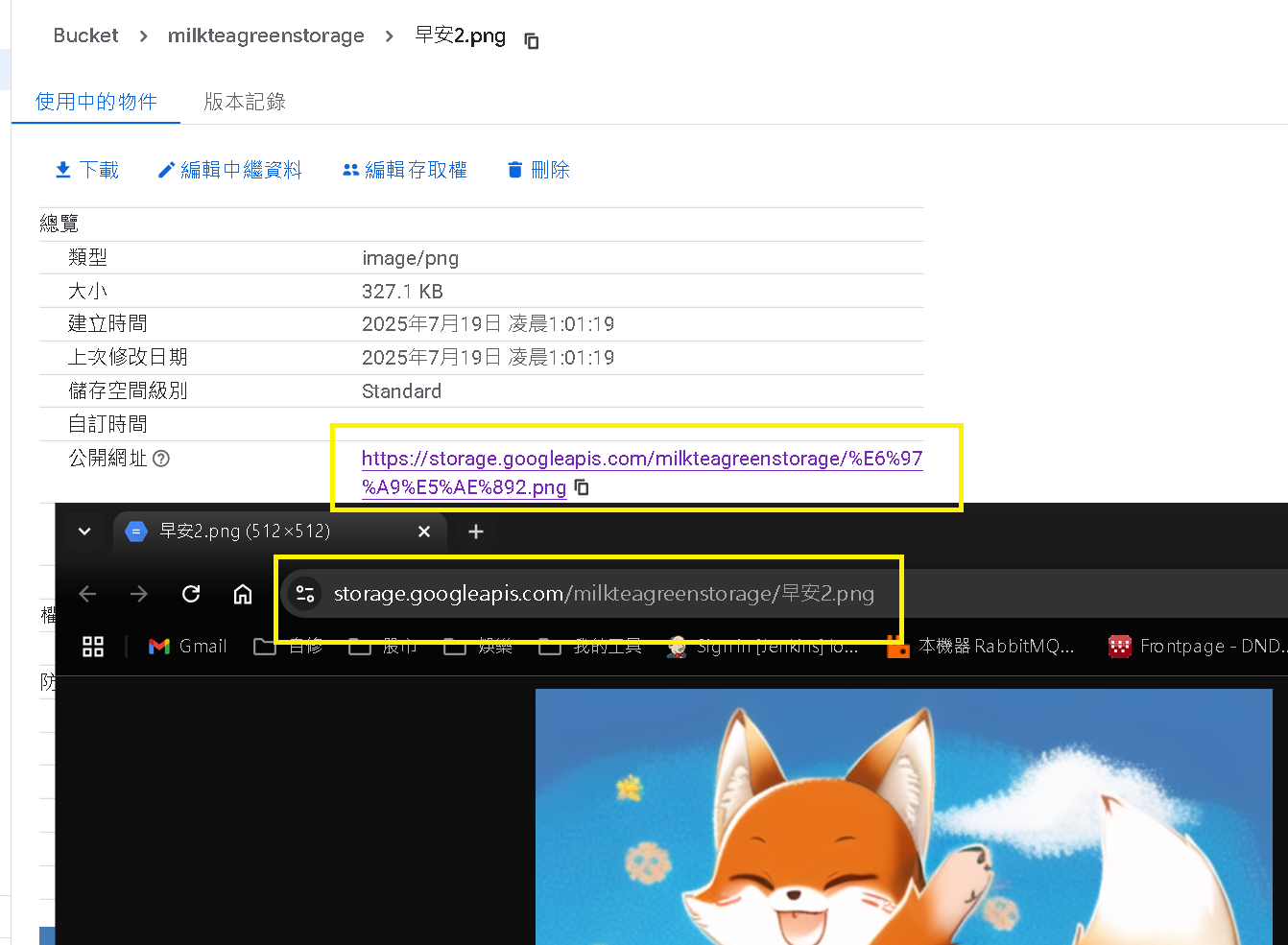The height and width of the screenshot is (945, 1288).
Task: Click the 儲存空間級別 label
Action: (x=128, y=391)
